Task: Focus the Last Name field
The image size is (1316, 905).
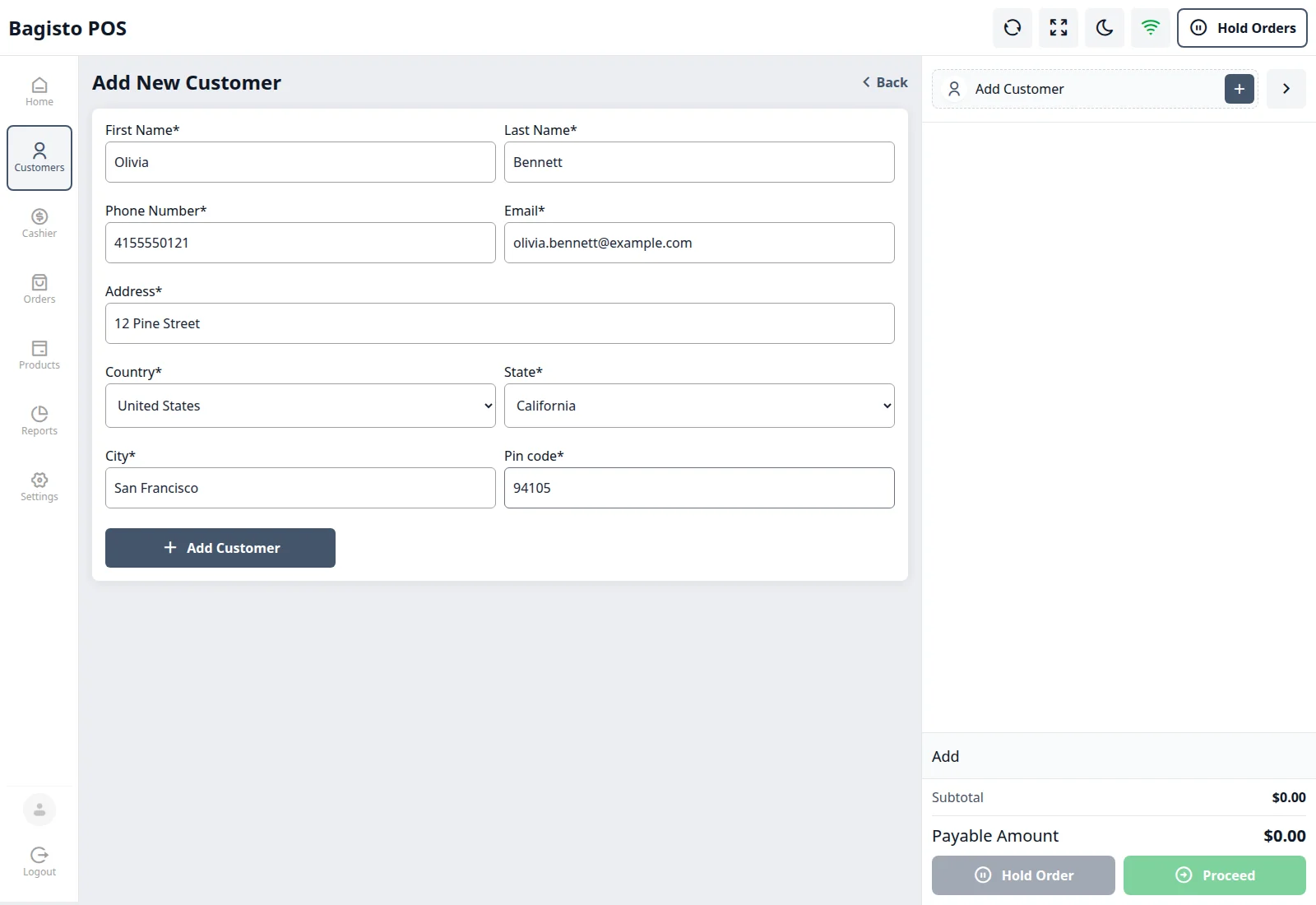Action: coord(699,162)
